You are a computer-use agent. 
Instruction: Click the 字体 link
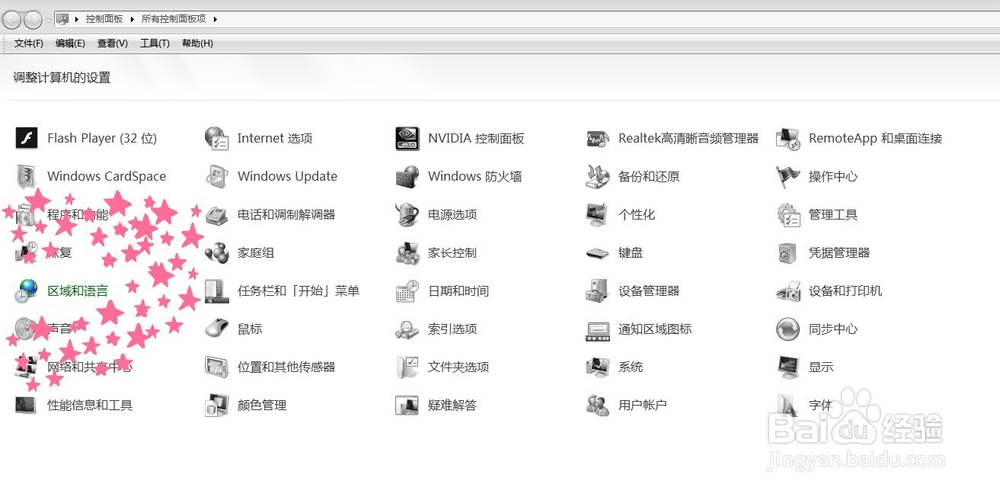click(820, 405)
